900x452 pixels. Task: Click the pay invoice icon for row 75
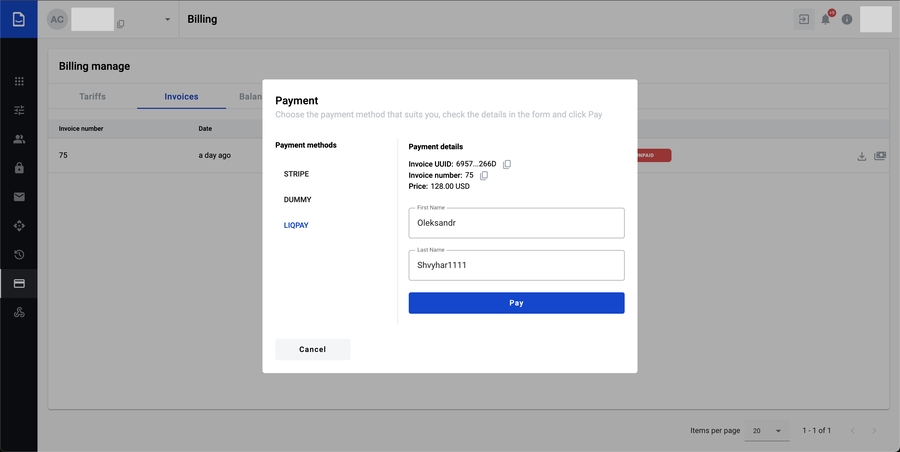point(879,156)
